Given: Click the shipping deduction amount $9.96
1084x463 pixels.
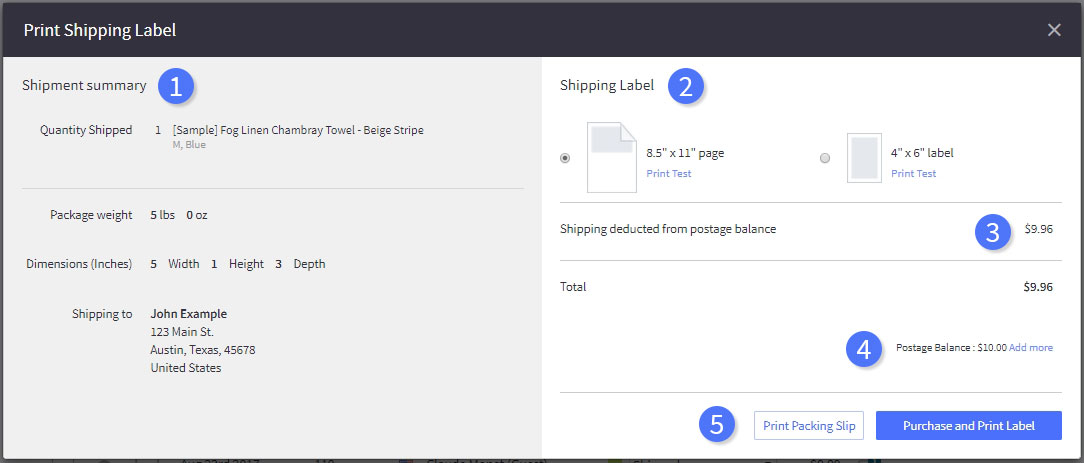Looking at the screenshot, I should (x=1038, y=229).
